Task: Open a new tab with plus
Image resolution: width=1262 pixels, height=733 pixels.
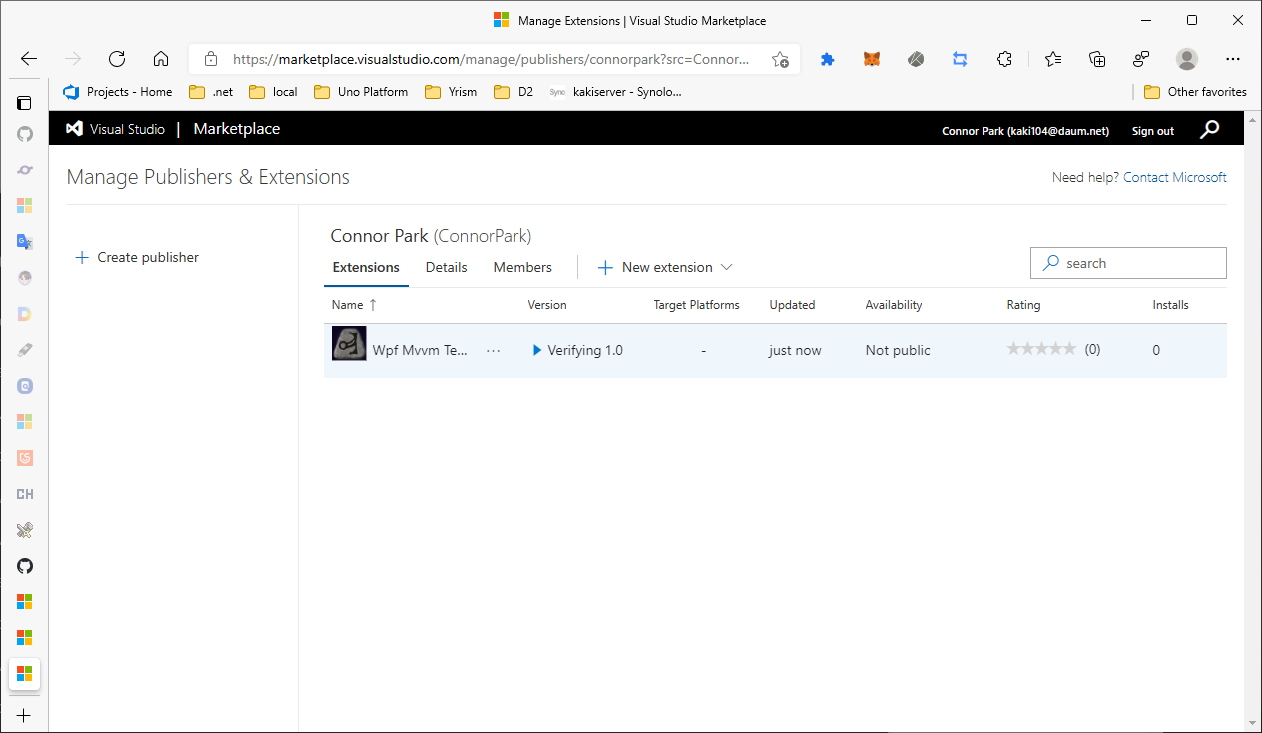Action: pos(25,715)
